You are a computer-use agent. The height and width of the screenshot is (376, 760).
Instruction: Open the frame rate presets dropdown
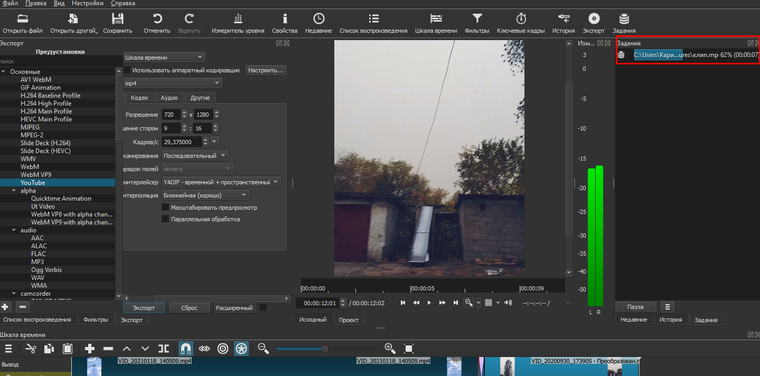(x=215, y=142)
